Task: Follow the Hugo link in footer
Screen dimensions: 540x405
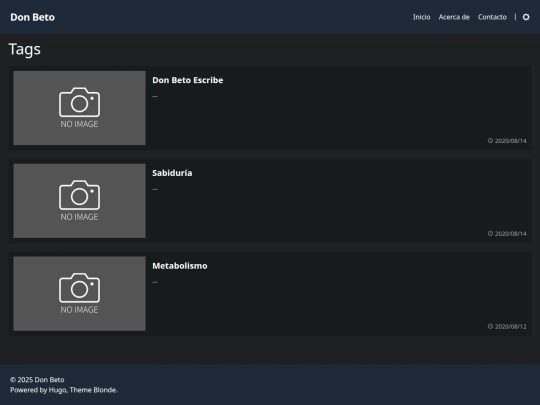Action: pos(57,390)
